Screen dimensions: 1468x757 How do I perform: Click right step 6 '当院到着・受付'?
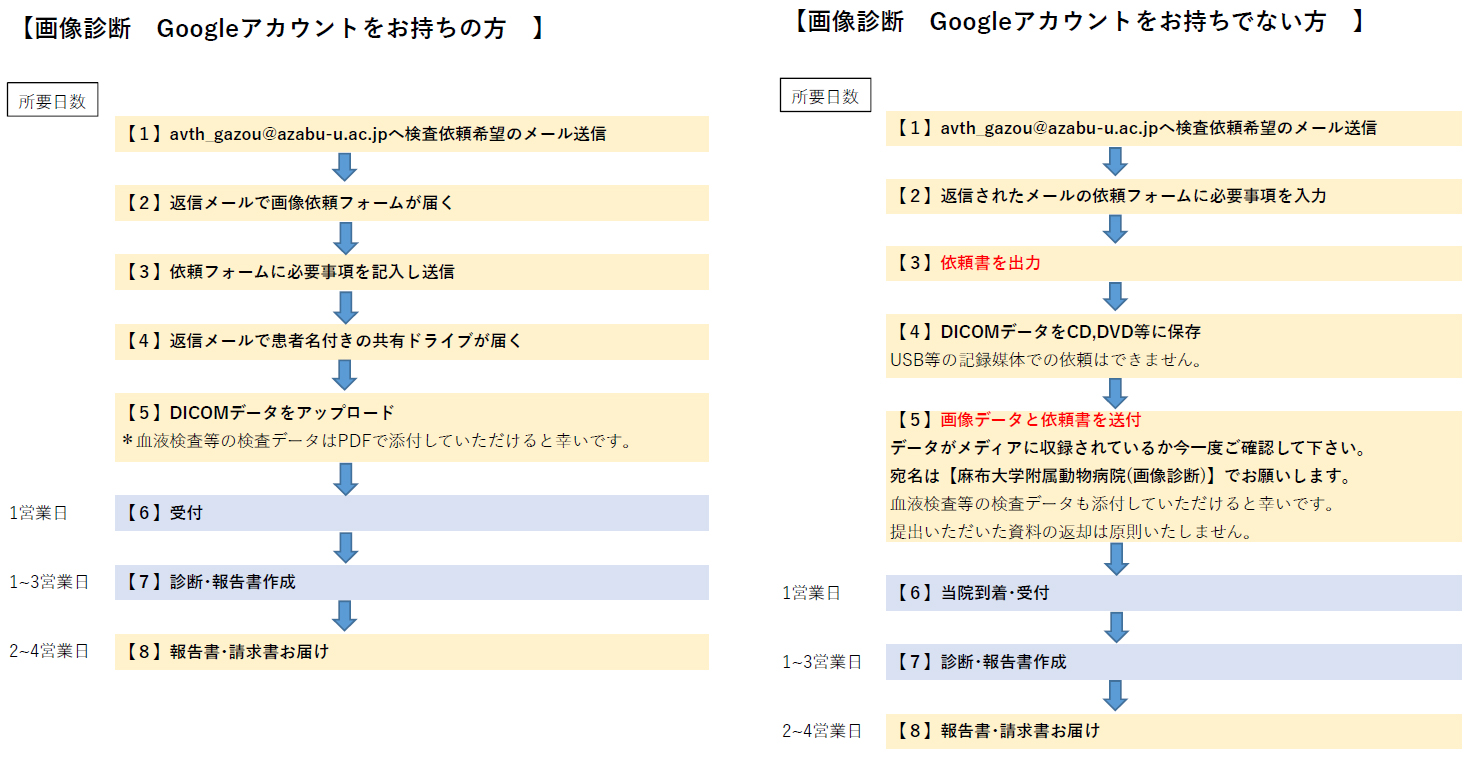1174,593
